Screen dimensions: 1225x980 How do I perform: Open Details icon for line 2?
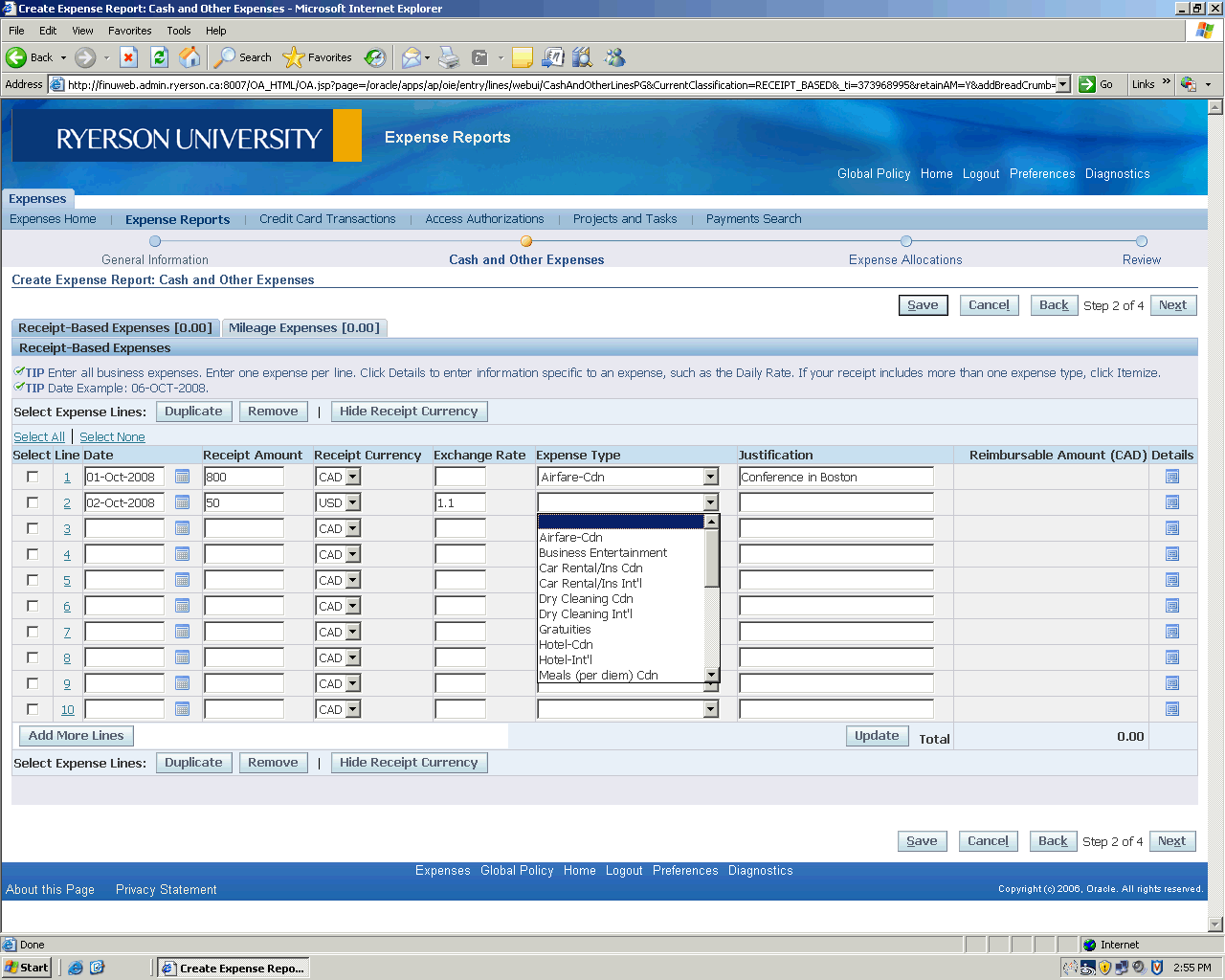[1171, 502]
